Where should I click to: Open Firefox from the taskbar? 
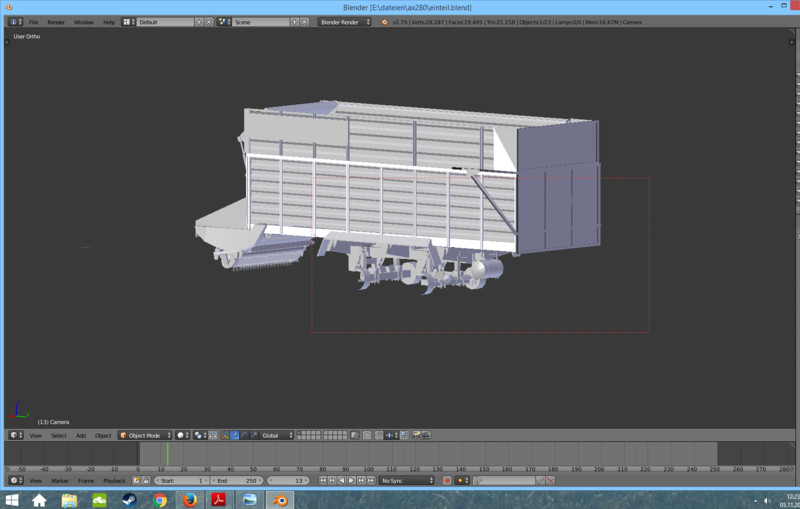coord(189,499)
